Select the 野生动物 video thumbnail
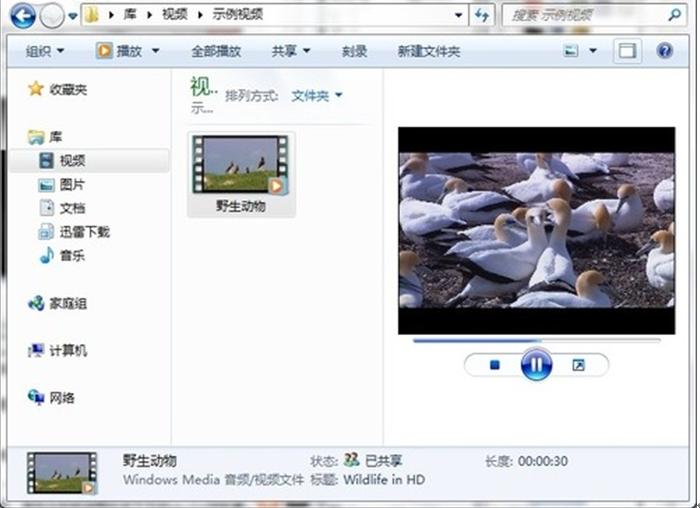This screenshot has height=508, width=700. click(x=241, y=174)
